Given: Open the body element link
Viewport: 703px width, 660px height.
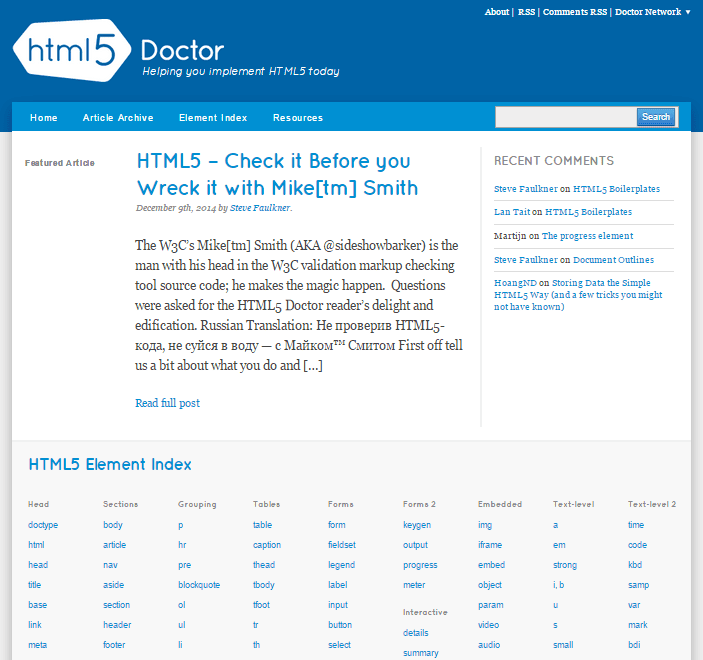Looking at the screenshot, I should click(113, 525).
